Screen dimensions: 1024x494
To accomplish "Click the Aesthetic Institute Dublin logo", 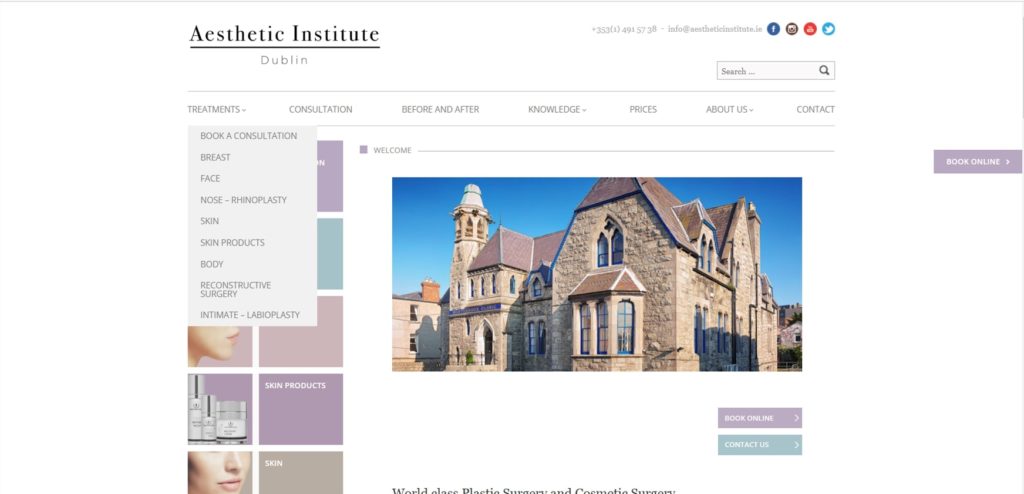I will pos(284,44).
